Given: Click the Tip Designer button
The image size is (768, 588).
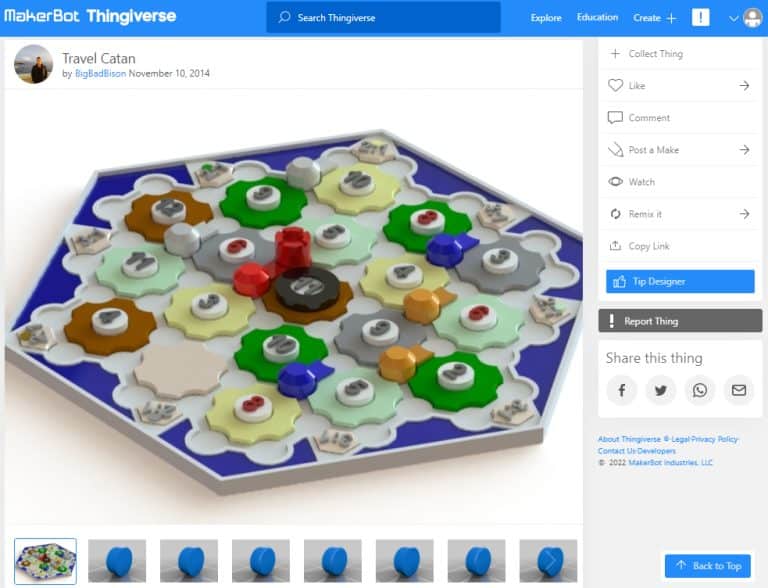Looking at the screenshot, I should click(680, 281).
